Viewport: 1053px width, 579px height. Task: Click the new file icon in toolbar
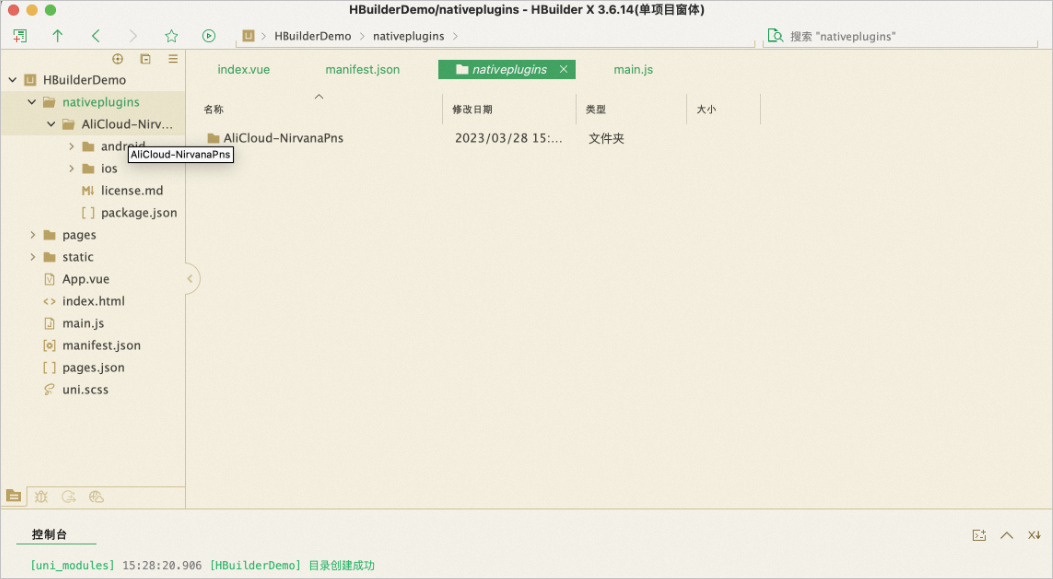(x=20, y=36)
